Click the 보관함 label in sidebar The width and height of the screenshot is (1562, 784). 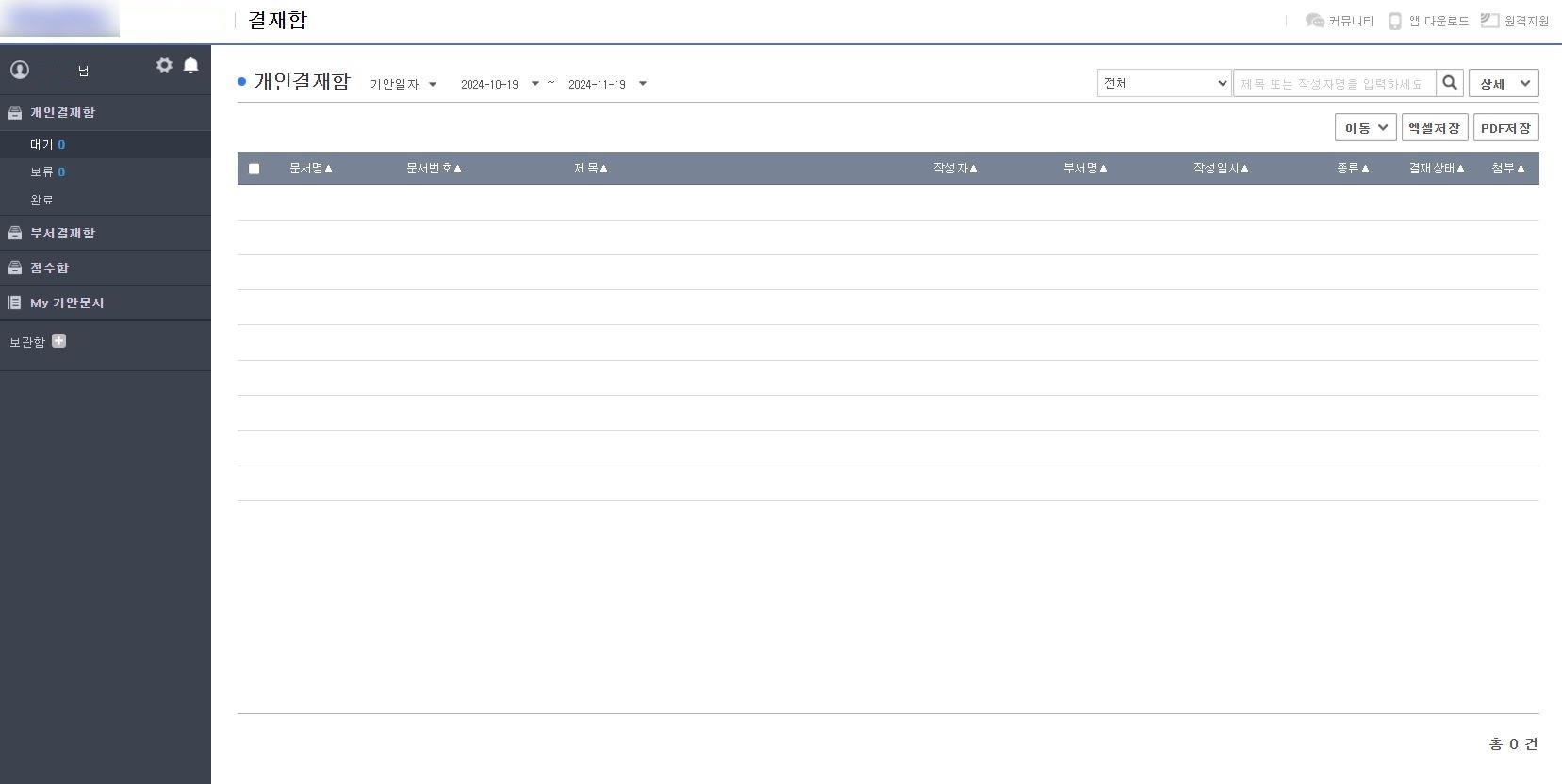pyautogui.click(x=27, y=342)
